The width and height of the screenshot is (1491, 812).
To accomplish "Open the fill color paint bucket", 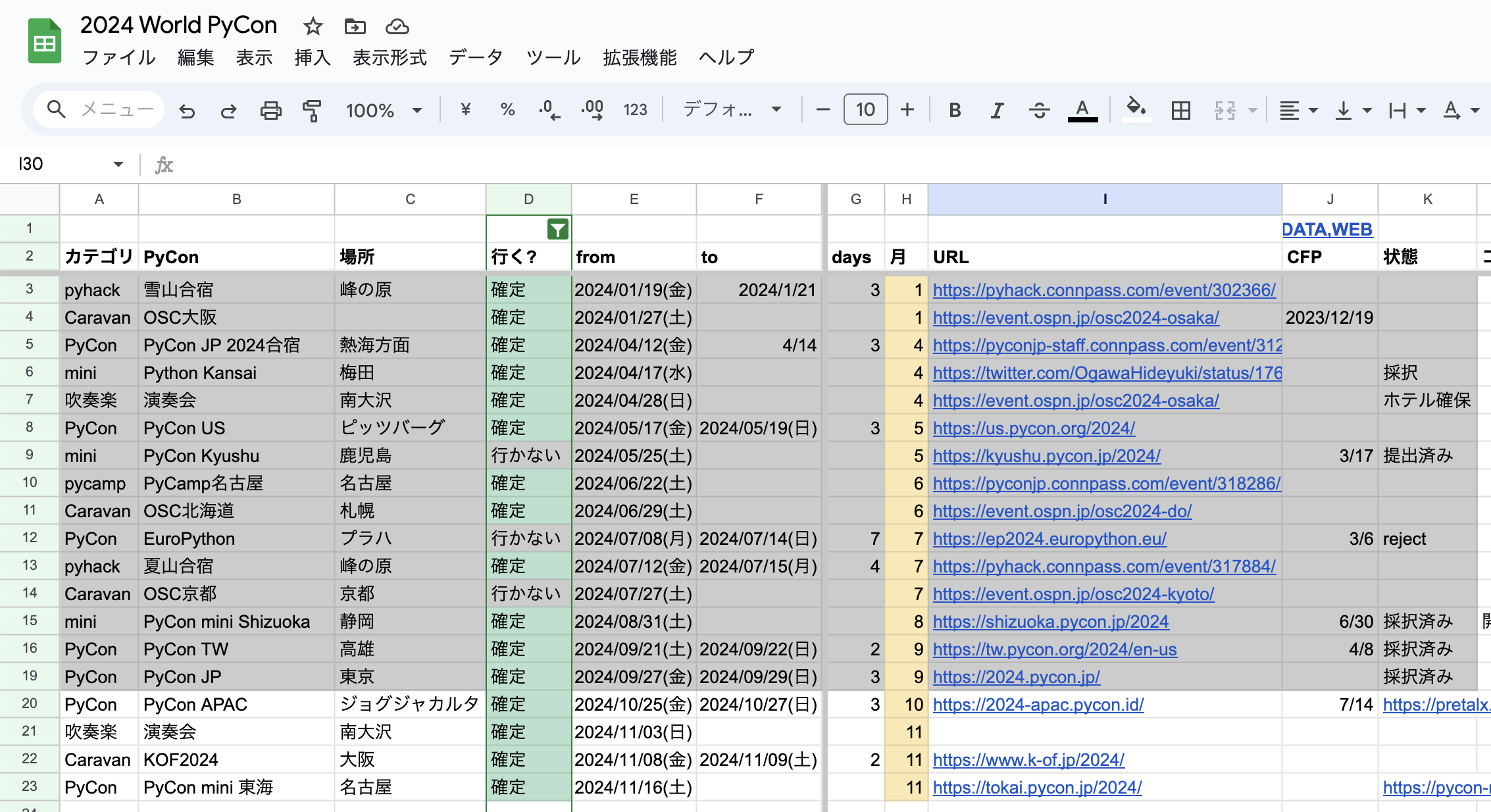I will tap(1135, 109).
